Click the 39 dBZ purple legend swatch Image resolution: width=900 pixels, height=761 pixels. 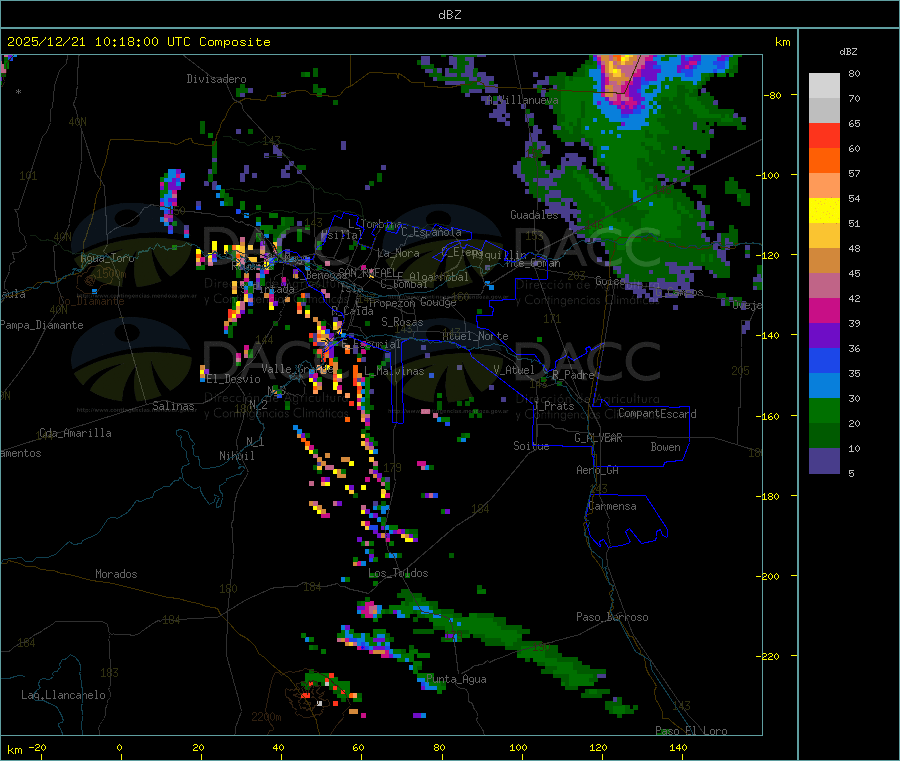(x=824, y=336)
